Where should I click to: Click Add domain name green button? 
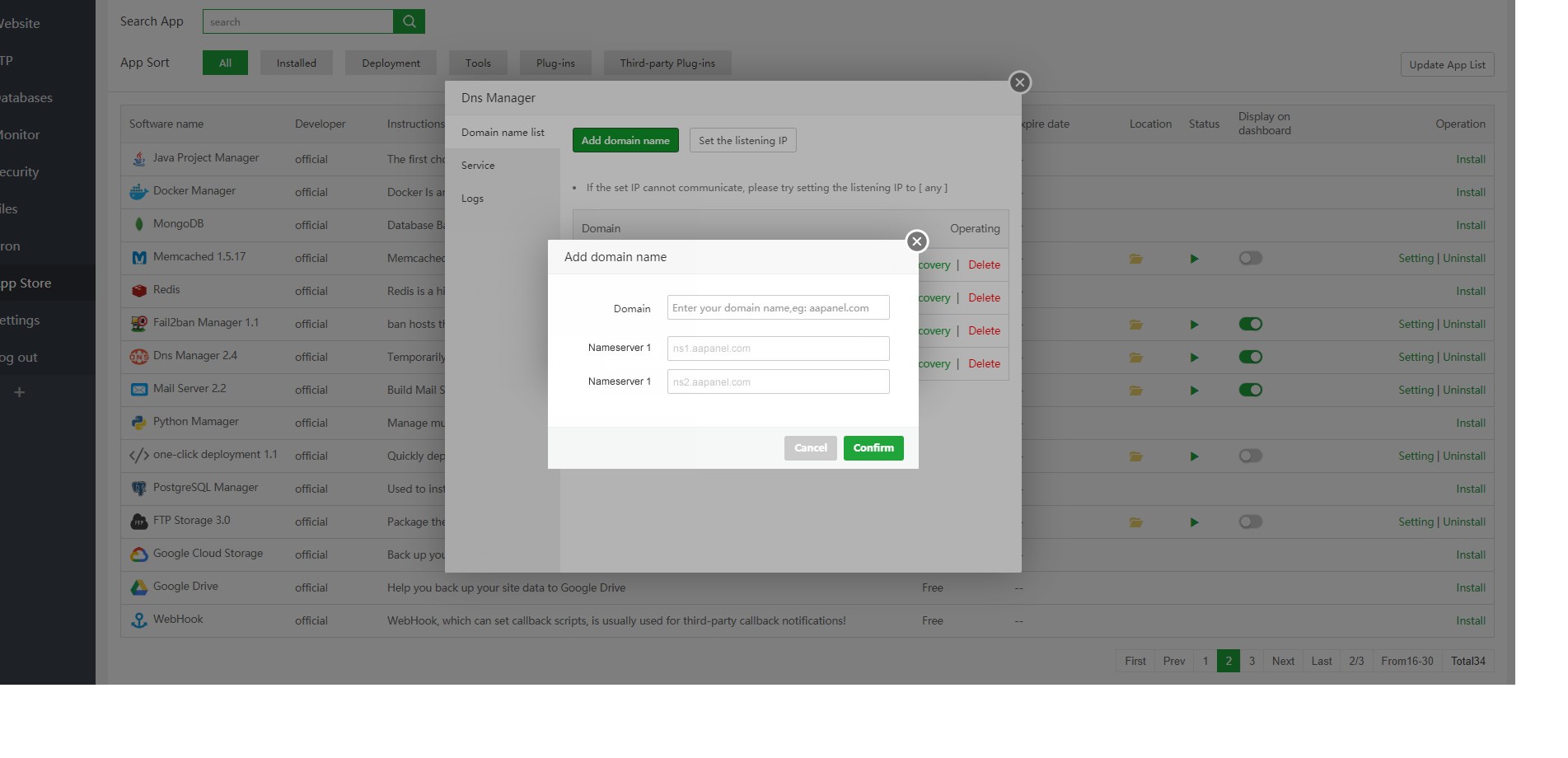pos(625,141)
